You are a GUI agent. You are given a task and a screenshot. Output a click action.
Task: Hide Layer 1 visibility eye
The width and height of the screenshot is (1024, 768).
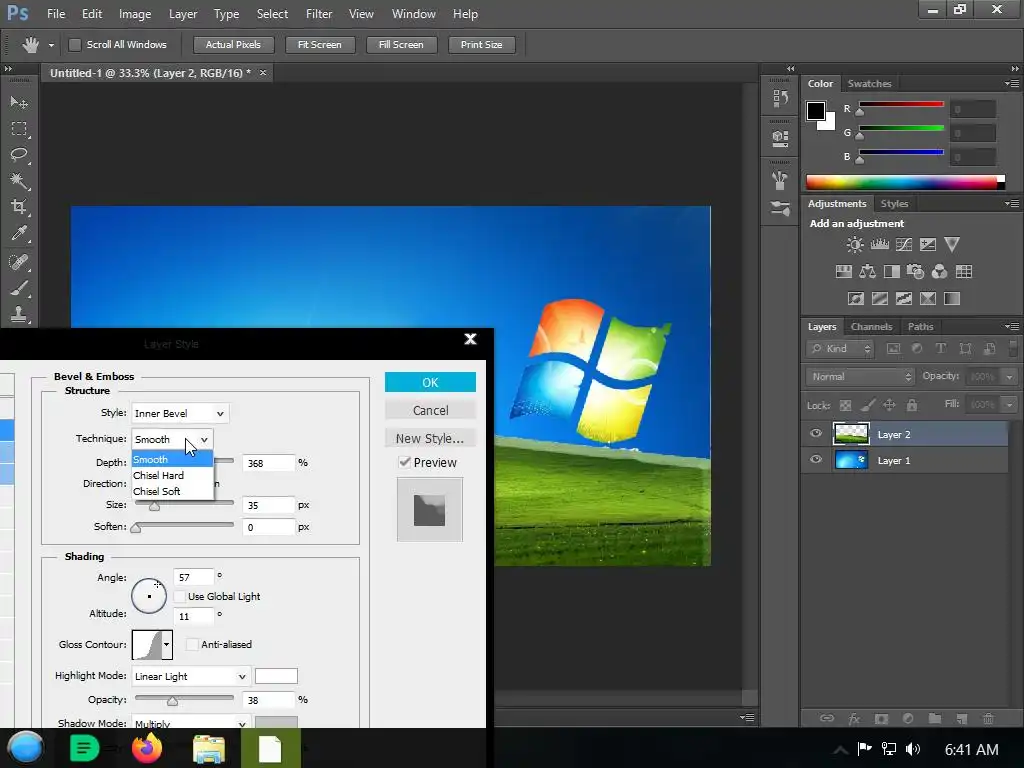click(x=816, y=460)
